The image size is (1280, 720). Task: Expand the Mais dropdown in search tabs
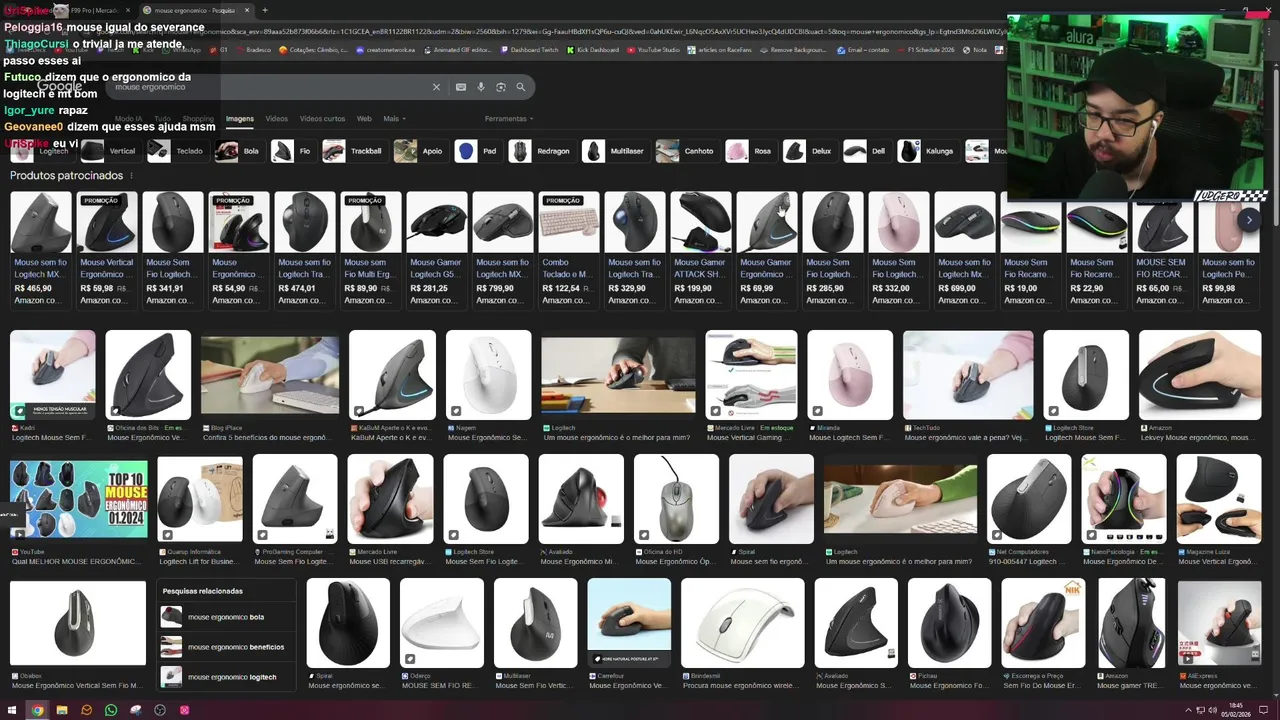tap(394, 119)
